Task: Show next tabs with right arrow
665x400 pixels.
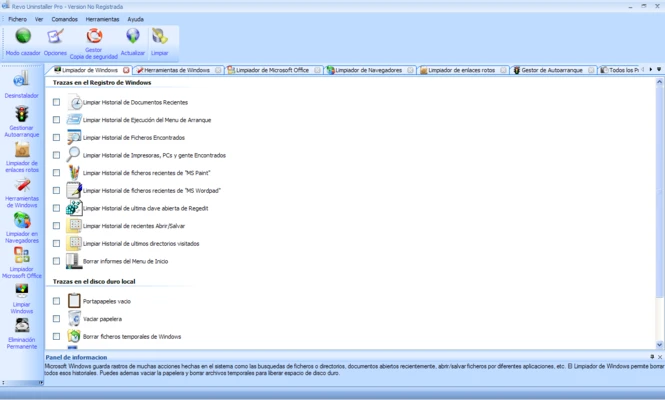Action: (x=651, y=69)
